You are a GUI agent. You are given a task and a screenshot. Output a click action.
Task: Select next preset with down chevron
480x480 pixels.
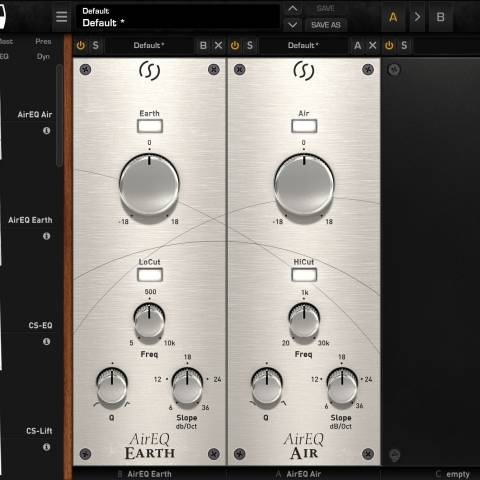pos(292,25)
